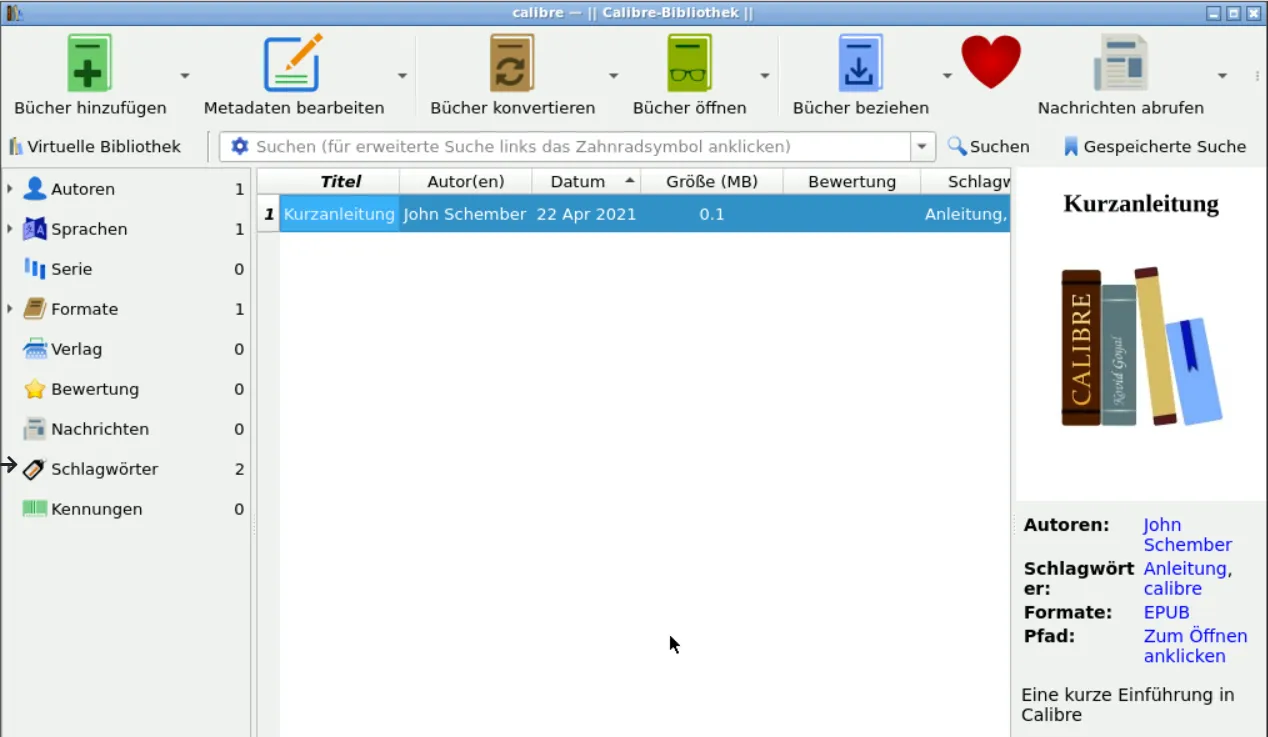Click the John Schember author link
The image size is (1268, 737).
click(x=1187, y=535)
